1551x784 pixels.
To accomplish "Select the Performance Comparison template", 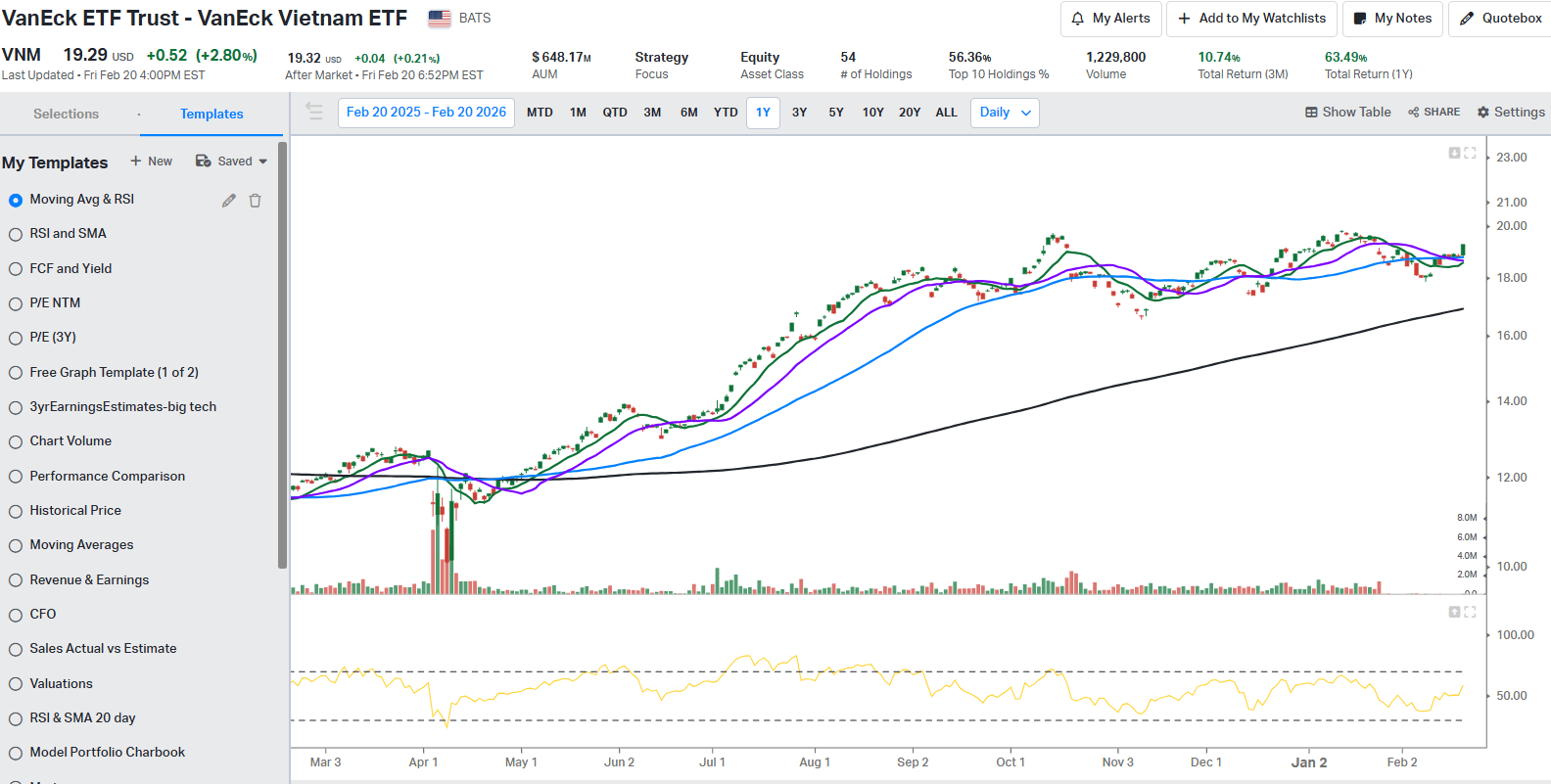I will pos(16,477).
